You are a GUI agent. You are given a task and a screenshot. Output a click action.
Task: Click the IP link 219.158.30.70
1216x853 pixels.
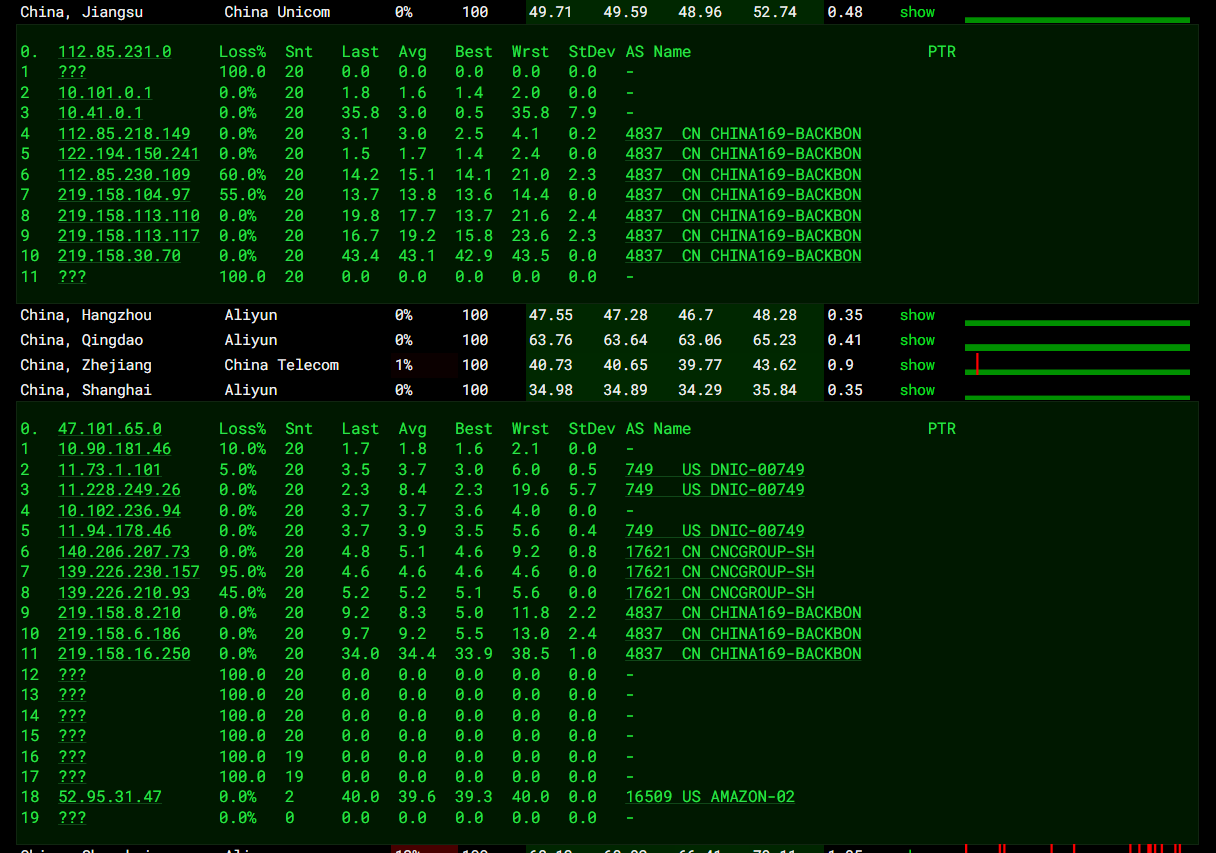click(119, 256)
